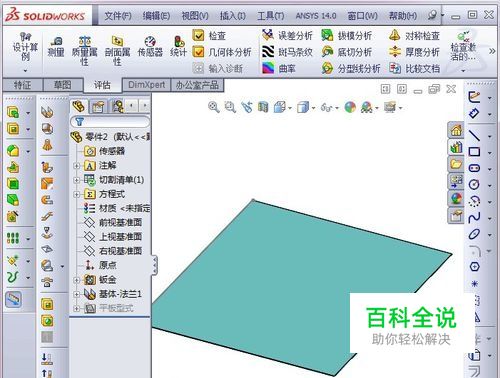Select the line sketch tool
This screenshot has height=378, width=500.
[474, 136]
